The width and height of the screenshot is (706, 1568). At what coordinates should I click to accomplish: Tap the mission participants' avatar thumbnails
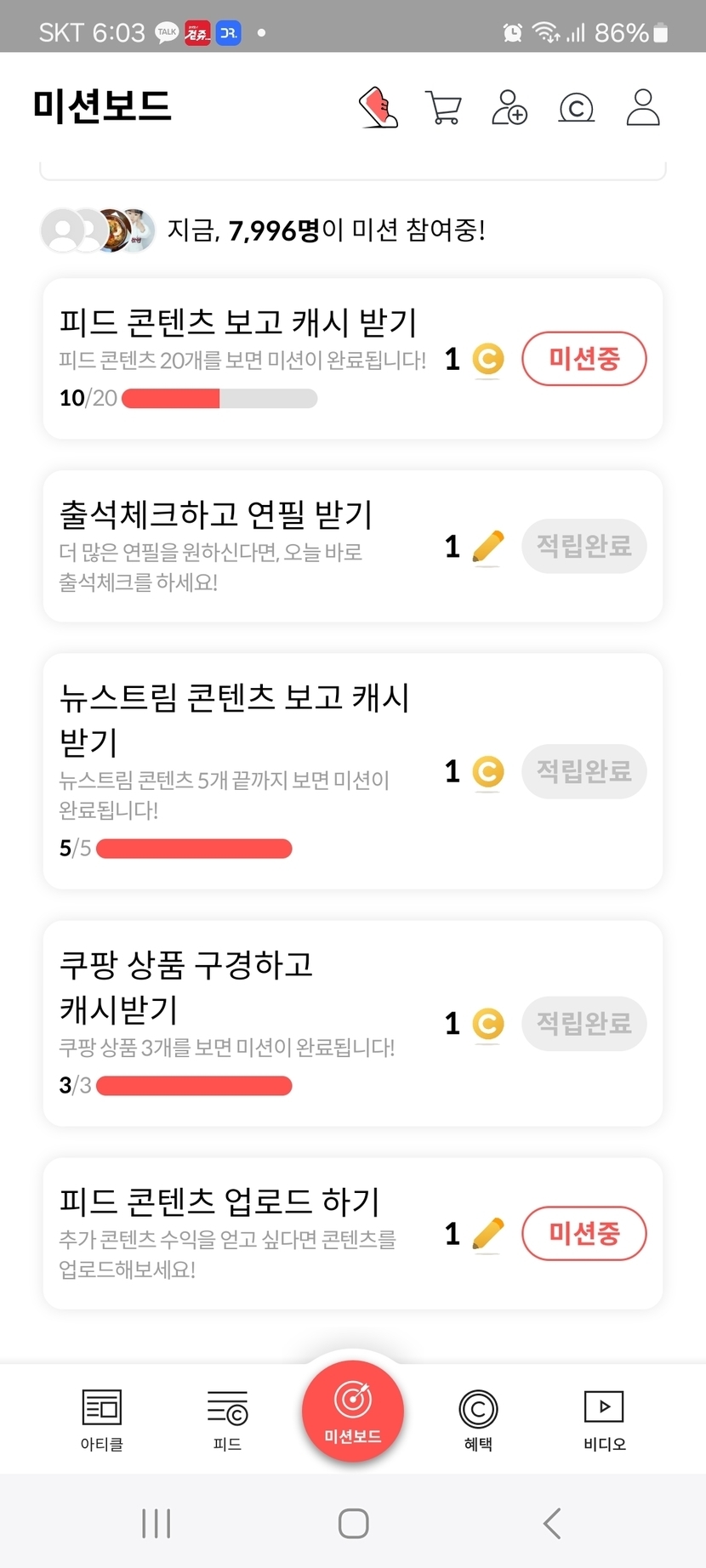[98, 230]
